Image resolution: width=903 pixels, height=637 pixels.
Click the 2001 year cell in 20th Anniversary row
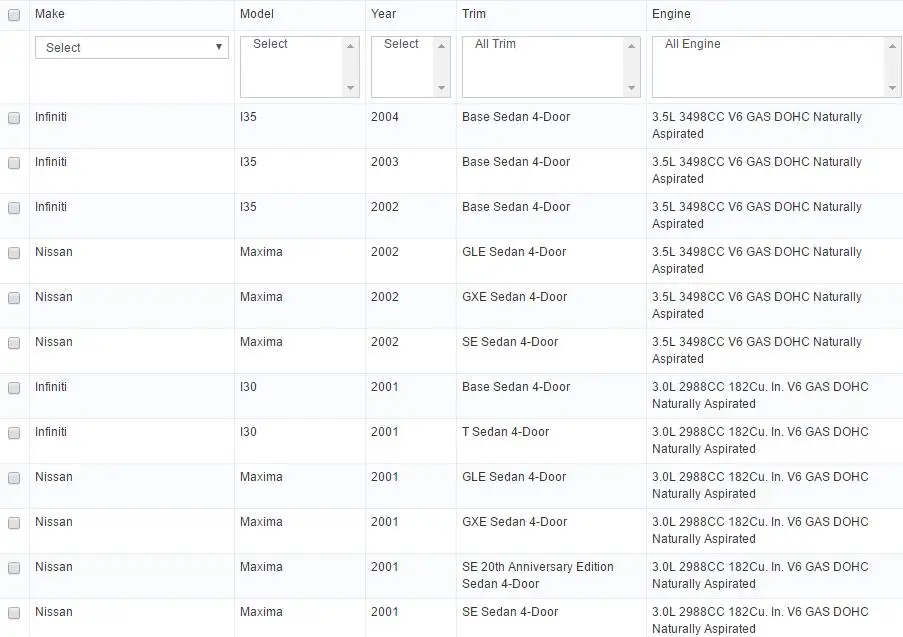385,566
